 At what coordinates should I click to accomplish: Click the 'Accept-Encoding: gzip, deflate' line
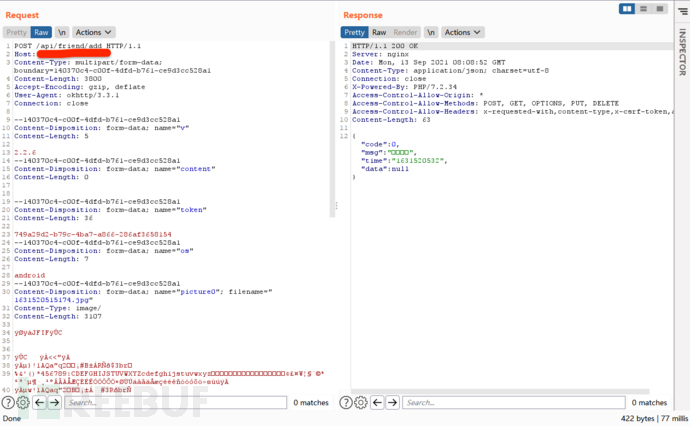[80, 87]
